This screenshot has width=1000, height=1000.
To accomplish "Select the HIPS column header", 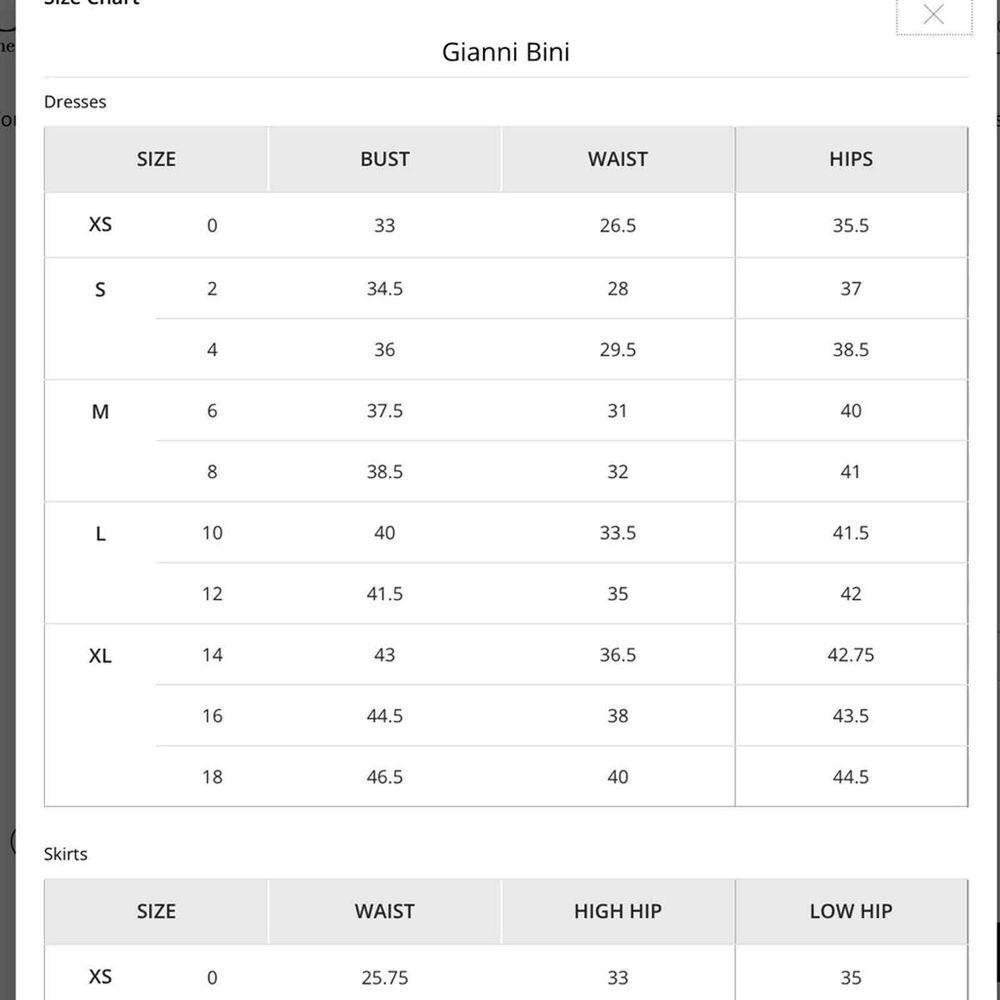I will pyautogui.click(x=851, y=159).
